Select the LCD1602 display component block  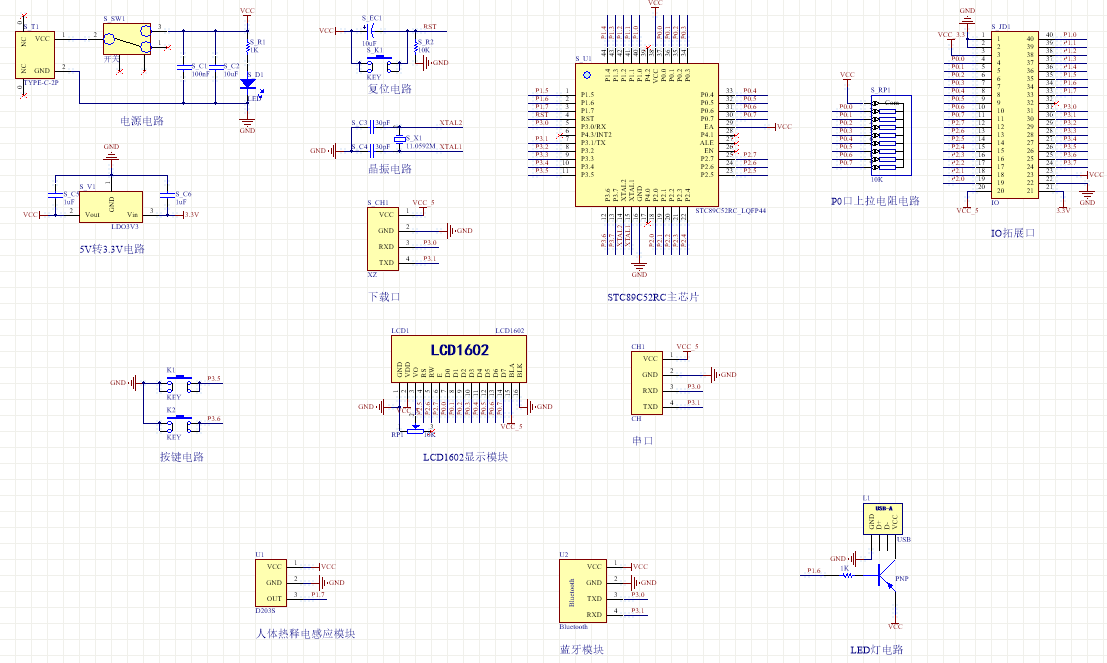point(459,359)
